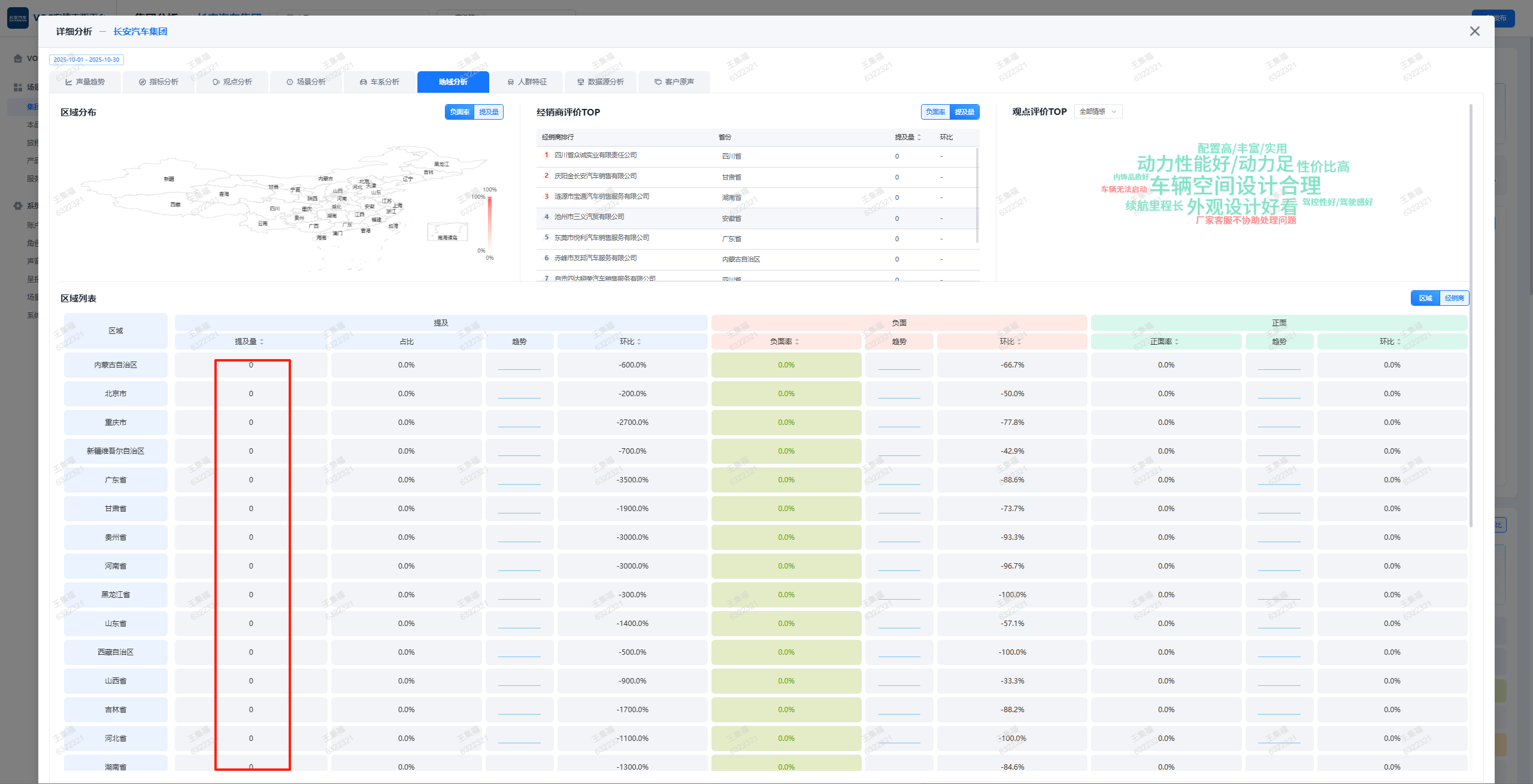Open the 场景分析 tab icon
Screen dimensions: 1533x784
(x=290, y=82)
